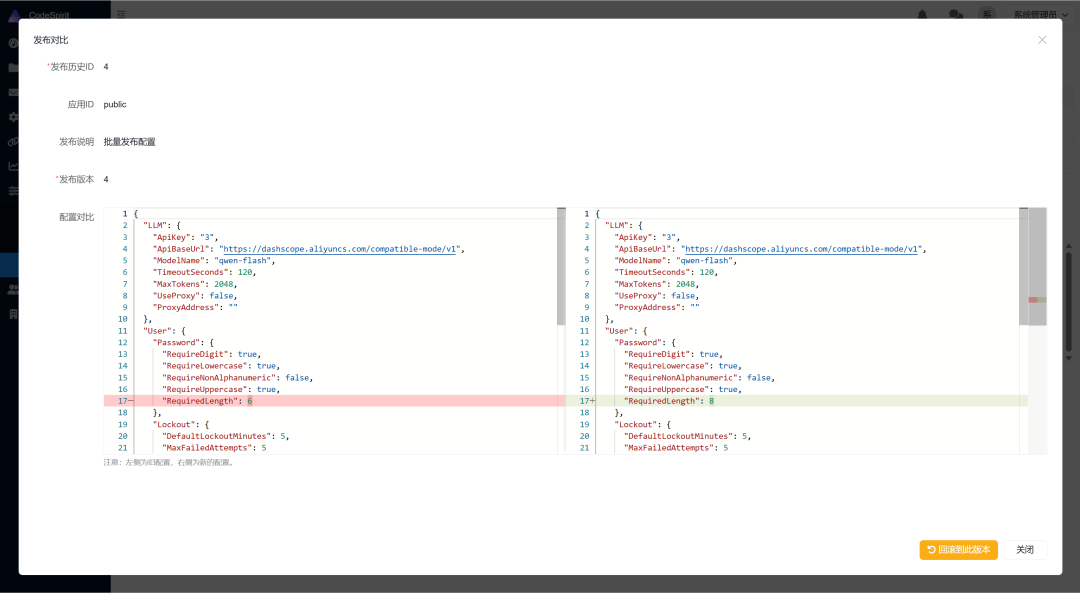This screenshot has width=1080, height=593.
Task: Click the 发布历史ID value 4
Action: pos(106,67)
